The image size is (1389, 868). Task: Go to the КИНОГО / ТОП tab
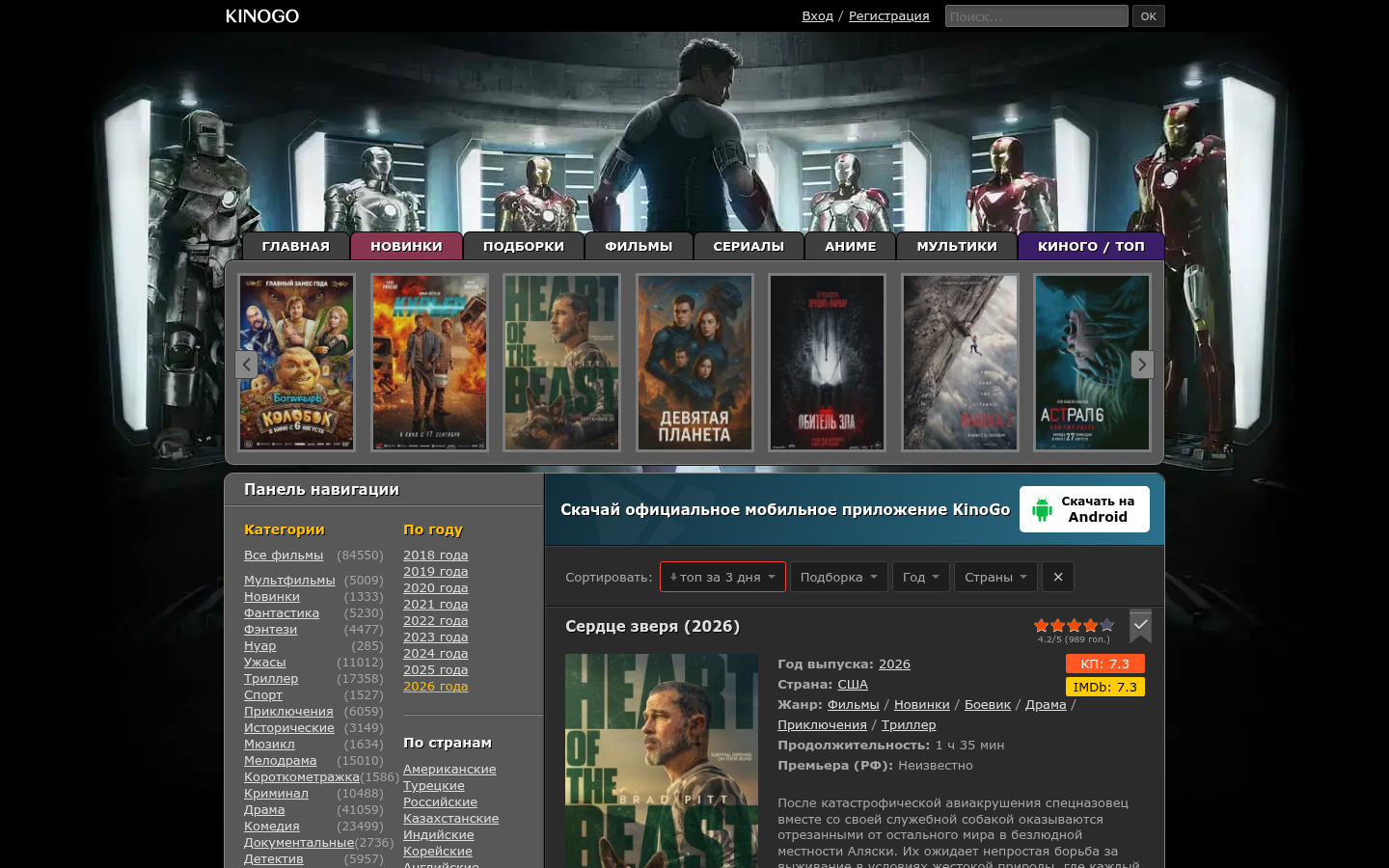tap(1091, 246)
